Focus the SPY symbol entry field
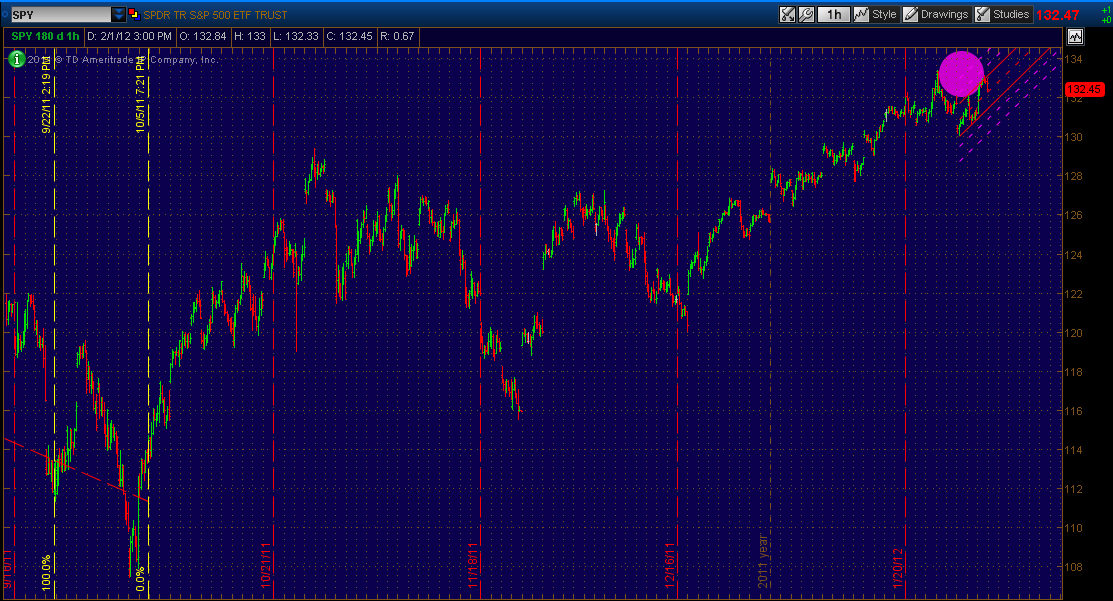 click(60, 14)
